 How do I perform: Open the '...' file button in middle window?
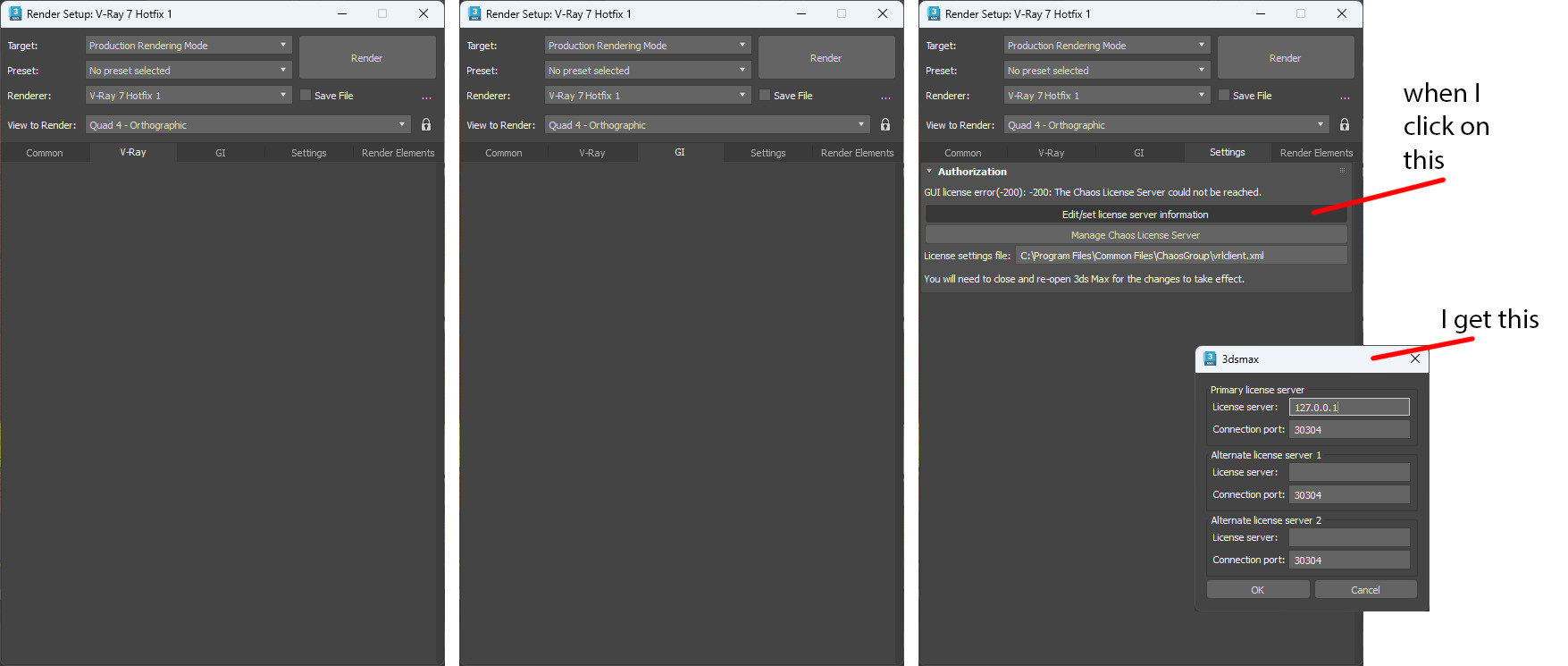point(885,97)
